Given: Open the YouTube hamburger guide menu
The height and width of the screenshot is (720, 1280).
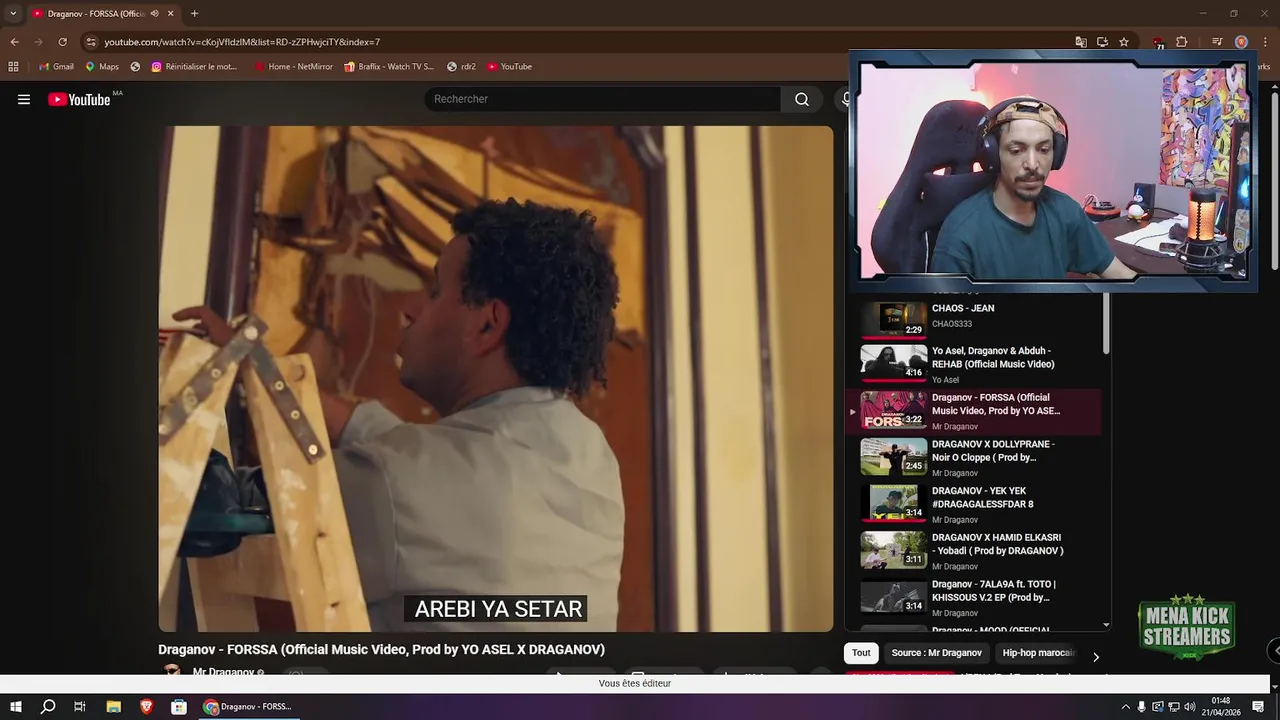Looking at the screenshot, I should pyautogui.click(x=24, y=99).
